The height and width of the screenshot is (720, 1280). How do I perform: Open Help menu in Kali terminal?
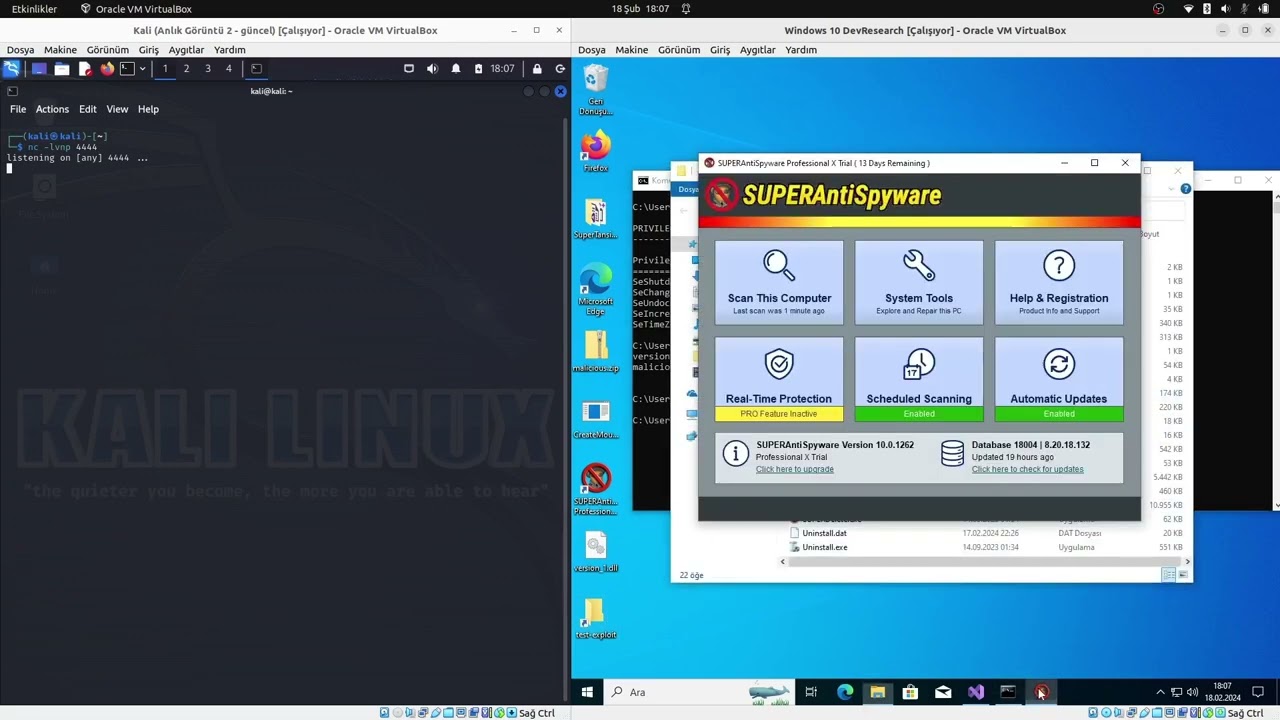tap(148, 109)
